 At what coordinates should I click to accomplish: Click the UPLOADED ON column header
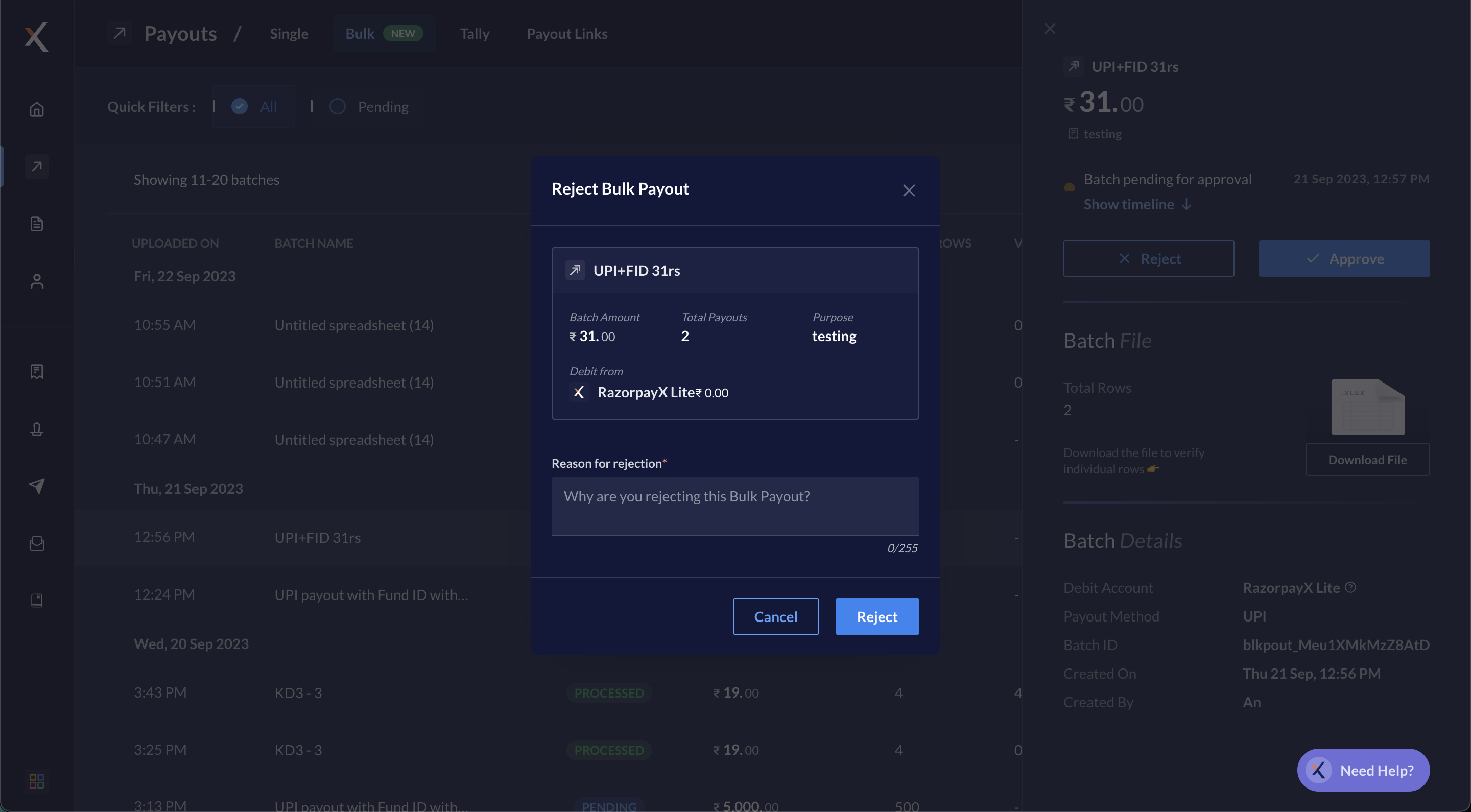point(175,243)
